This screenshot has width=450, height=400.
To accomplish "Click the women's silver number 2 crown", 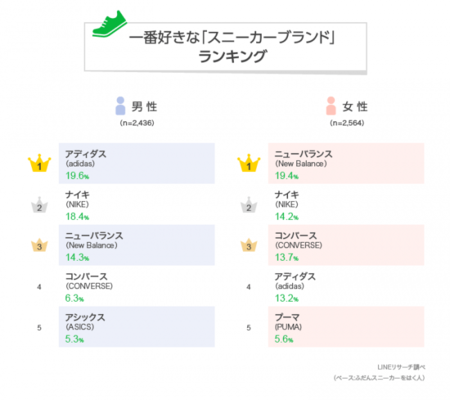I will [x=249, y=205].
